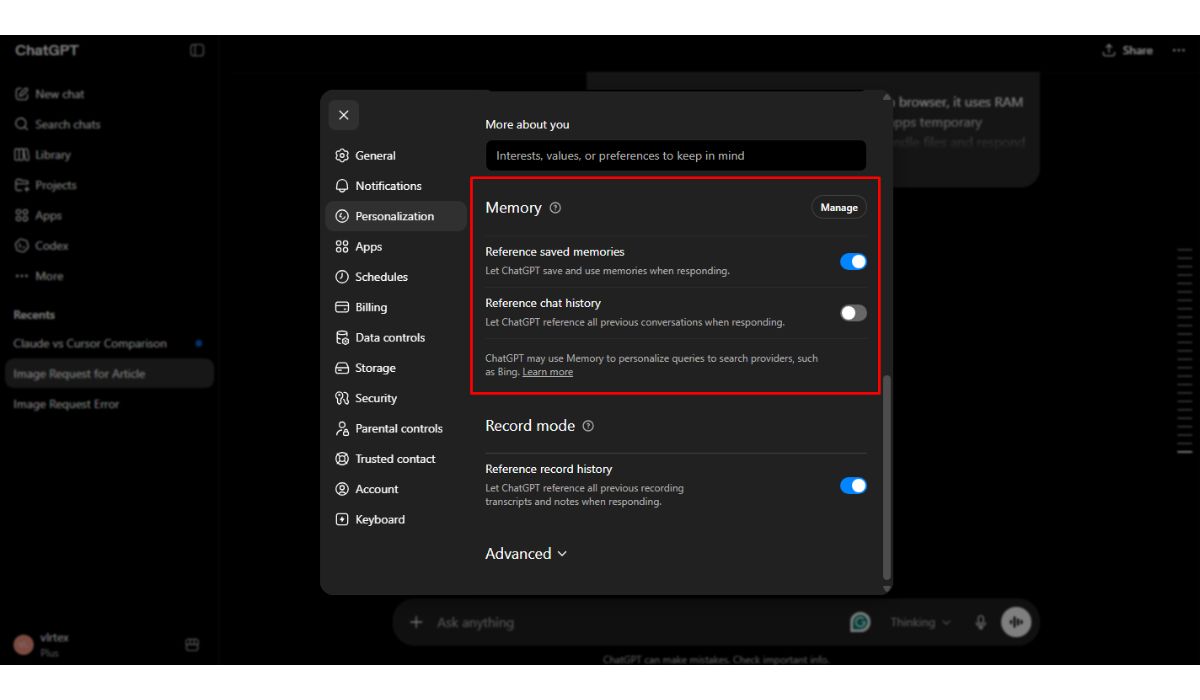Click the settings dialog scrollbar
1200x700 pixels.
tap(887, 477)
